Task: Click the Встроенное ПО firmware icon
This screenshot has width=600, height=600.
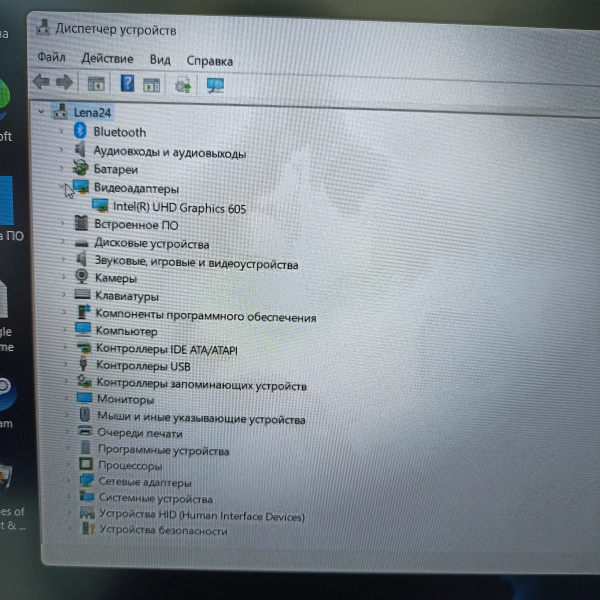Action: tap(81, 223)
